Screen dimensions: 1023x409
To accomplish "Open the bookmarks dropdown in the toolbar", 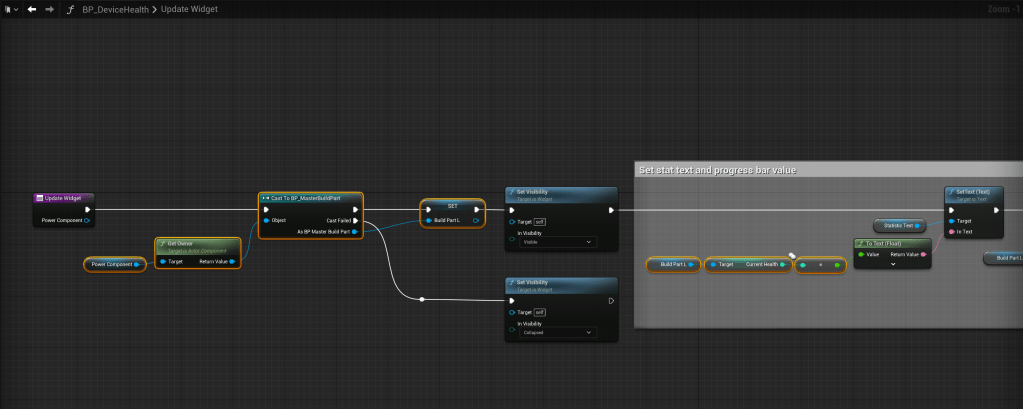I will click(x=11, y=9).
